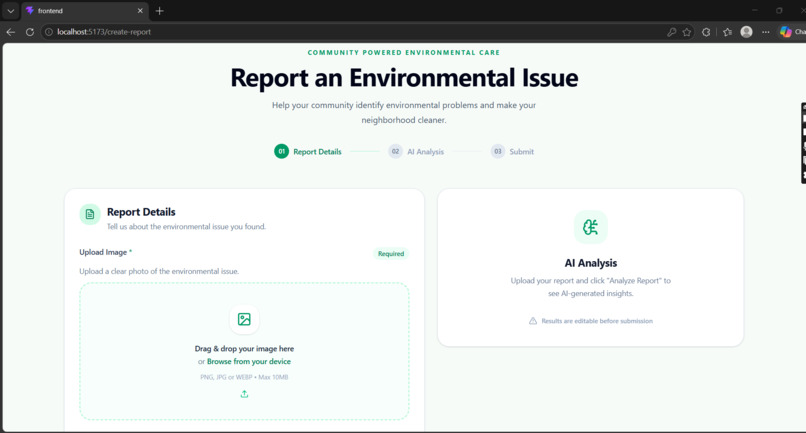Open the browser profile avatar
Image resolution: width=806 pixels, height=433 pixels.
(x=746, y=32)
